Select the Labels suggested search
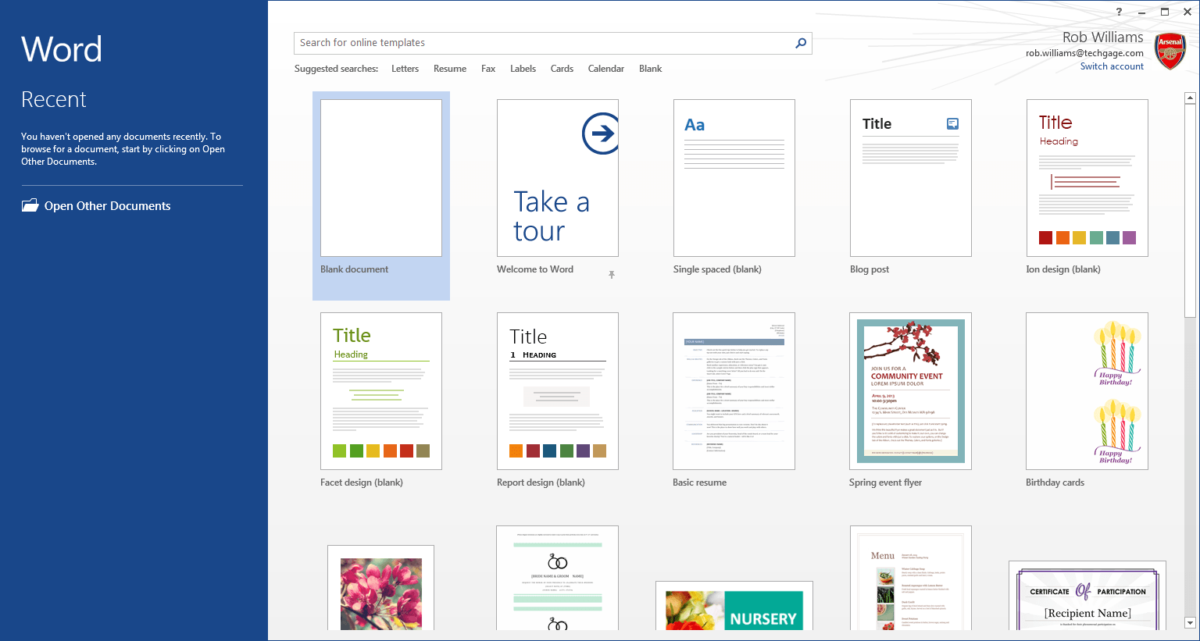The height and width of the screenshot is (641, 1200). click(523, 69)
